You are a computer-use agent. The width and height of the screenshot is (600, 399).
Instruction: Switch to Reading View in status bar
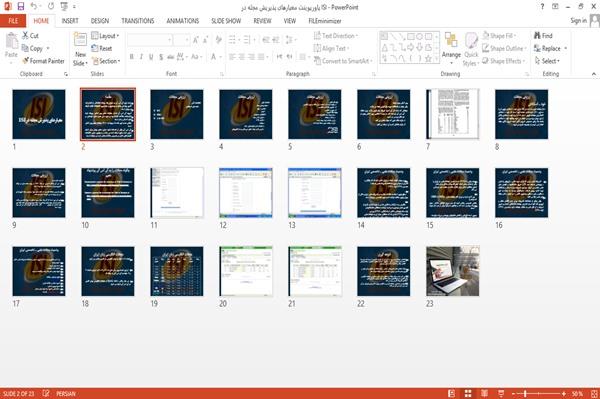[484, 393]
